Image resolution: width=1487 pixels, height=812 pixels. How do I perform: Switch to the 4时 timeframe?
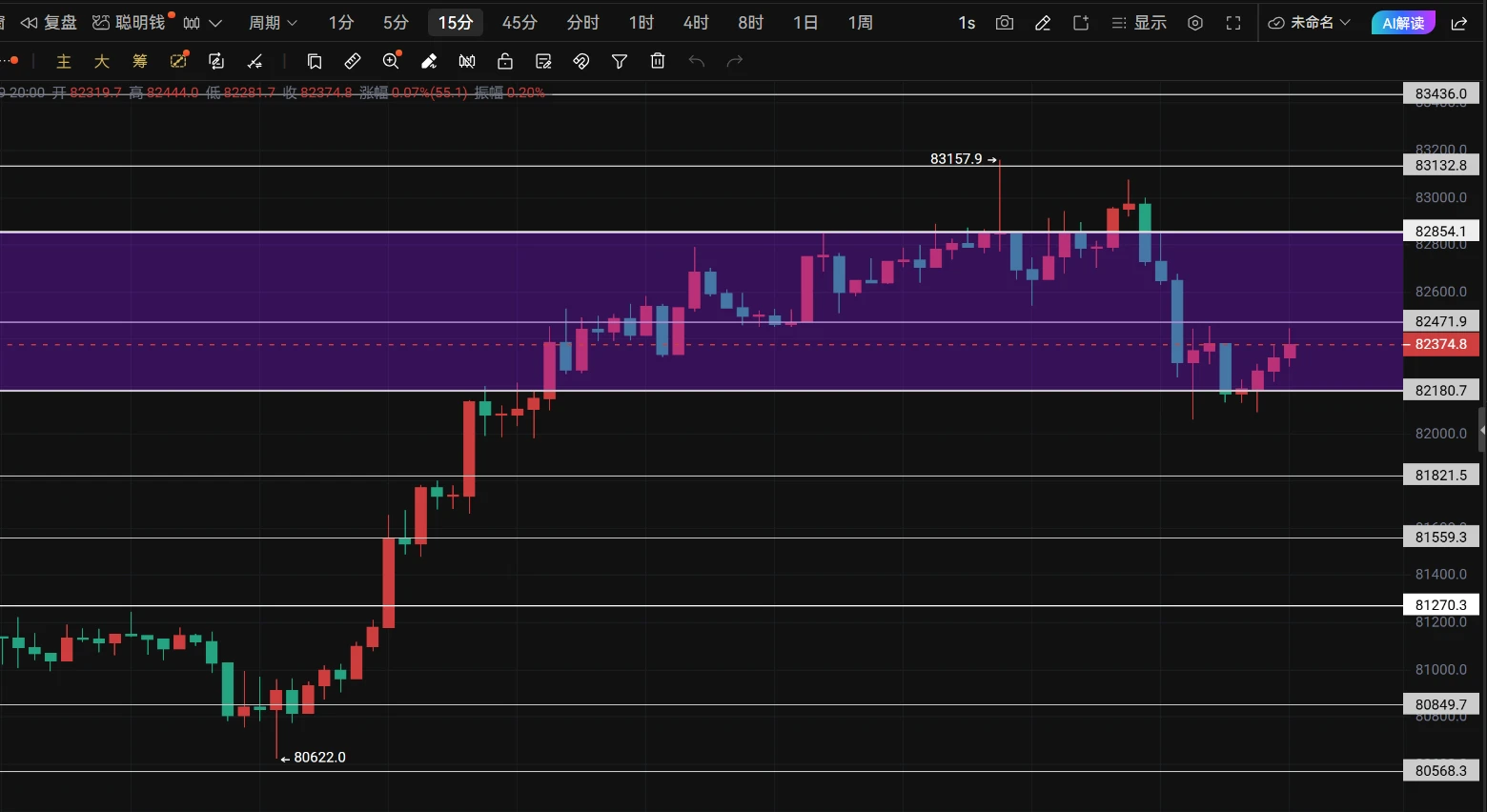[696, 23]
